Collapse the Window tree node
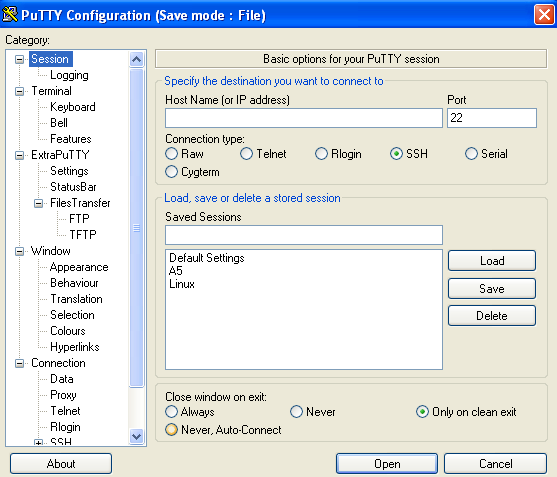557x477 pixels. coord(20,251)
